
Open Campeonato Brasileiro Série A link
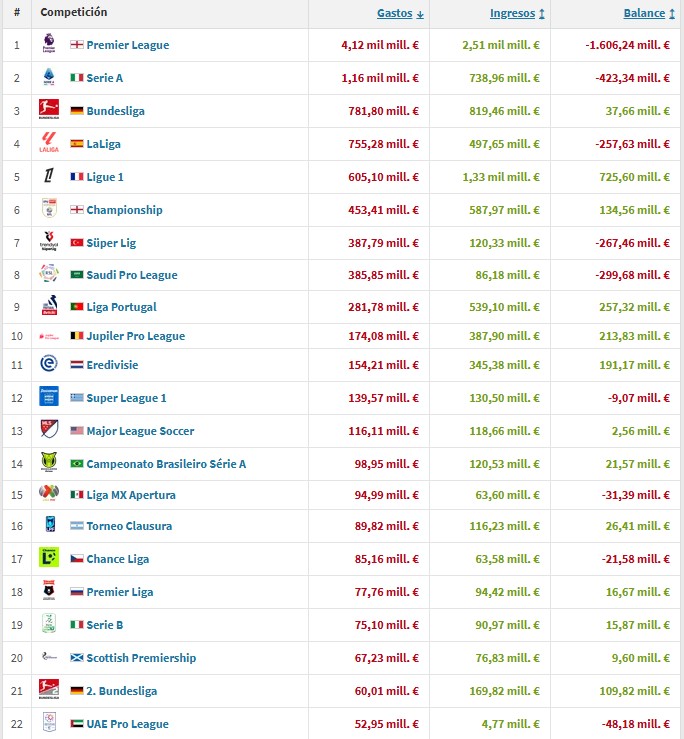tap(166, 464)
